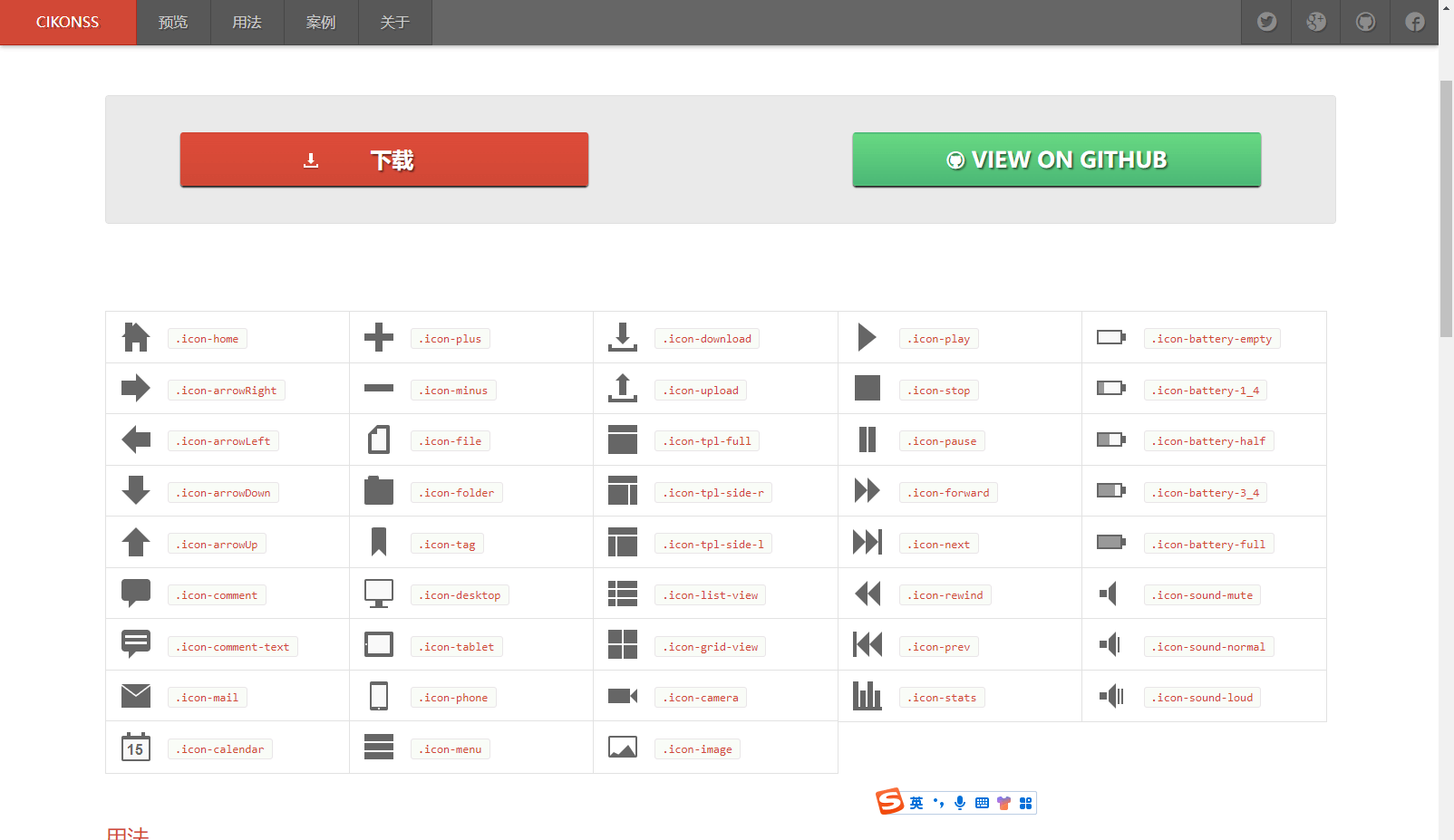Click the tpl-side-l layout icon

tap(623, 543)
